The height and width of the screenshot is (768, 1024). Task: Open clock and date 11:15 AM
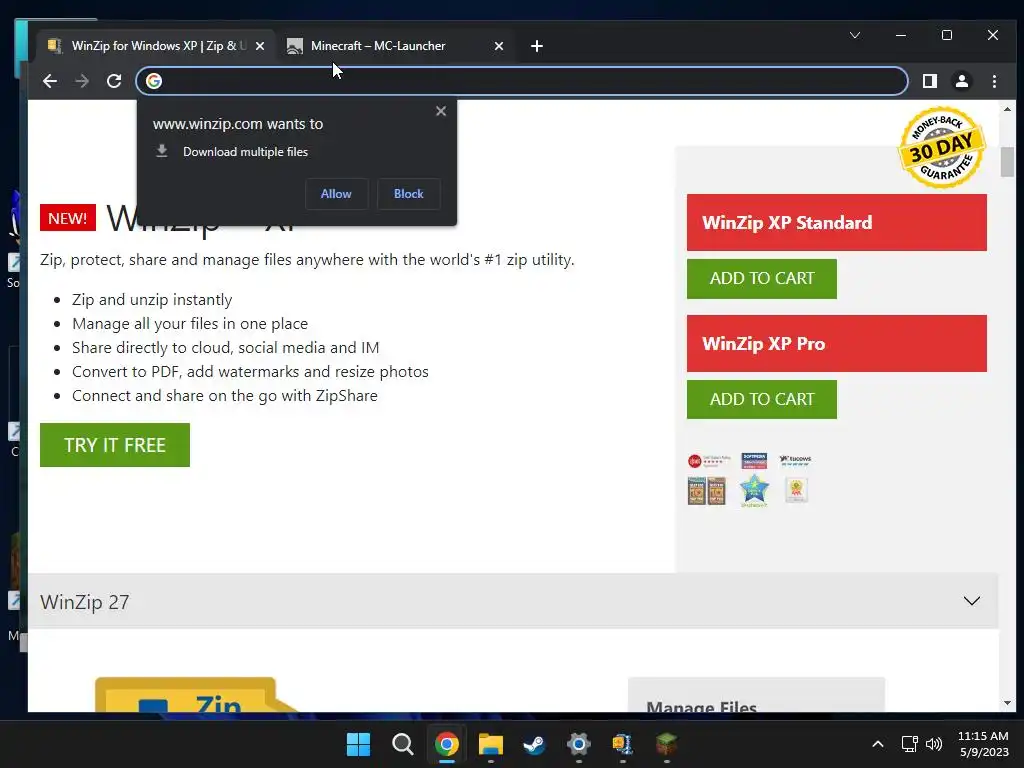(984, 744)
